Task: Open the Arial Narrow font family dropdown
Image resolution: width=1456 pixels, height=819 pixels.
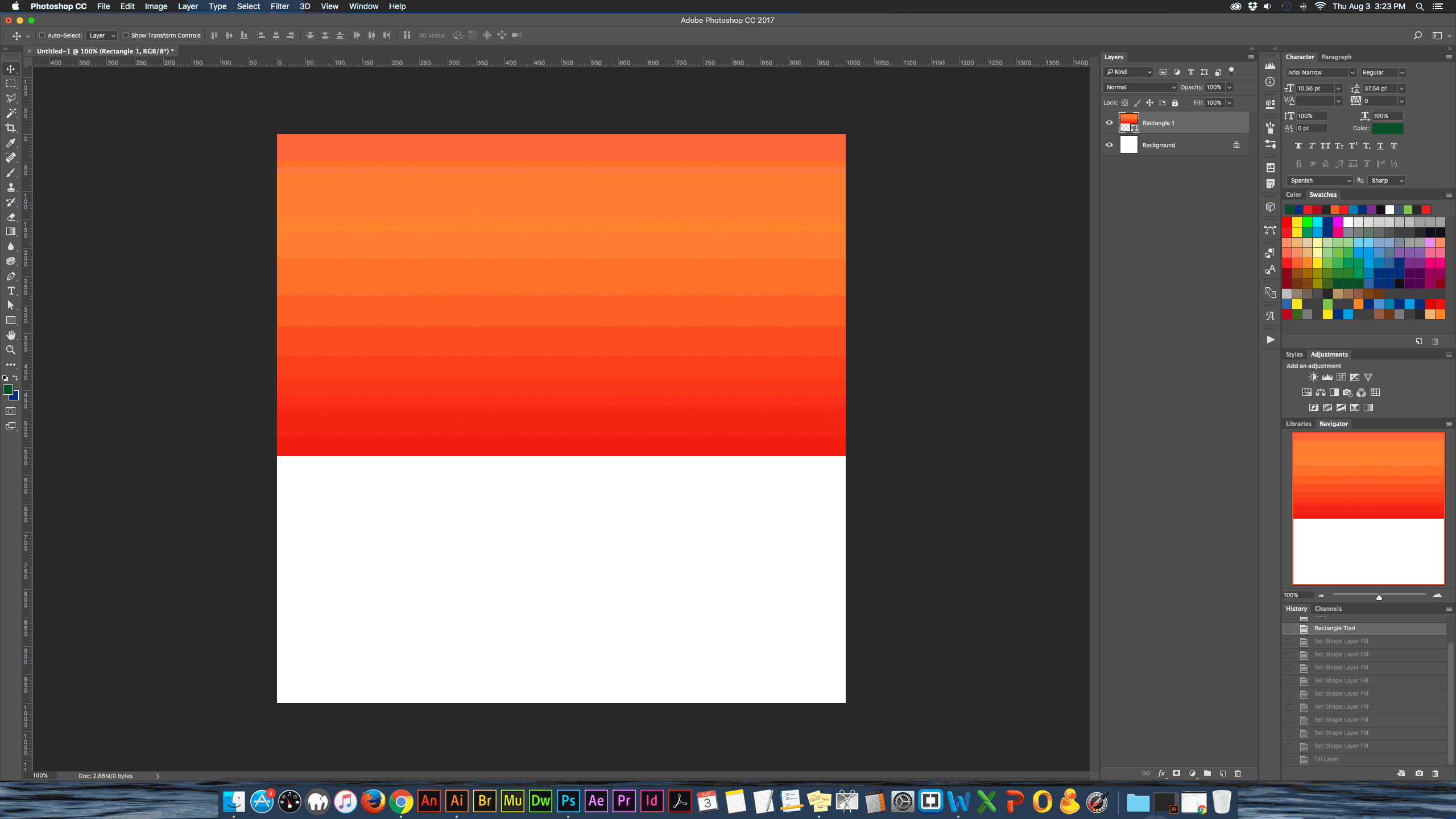Action: (1321, 73)
